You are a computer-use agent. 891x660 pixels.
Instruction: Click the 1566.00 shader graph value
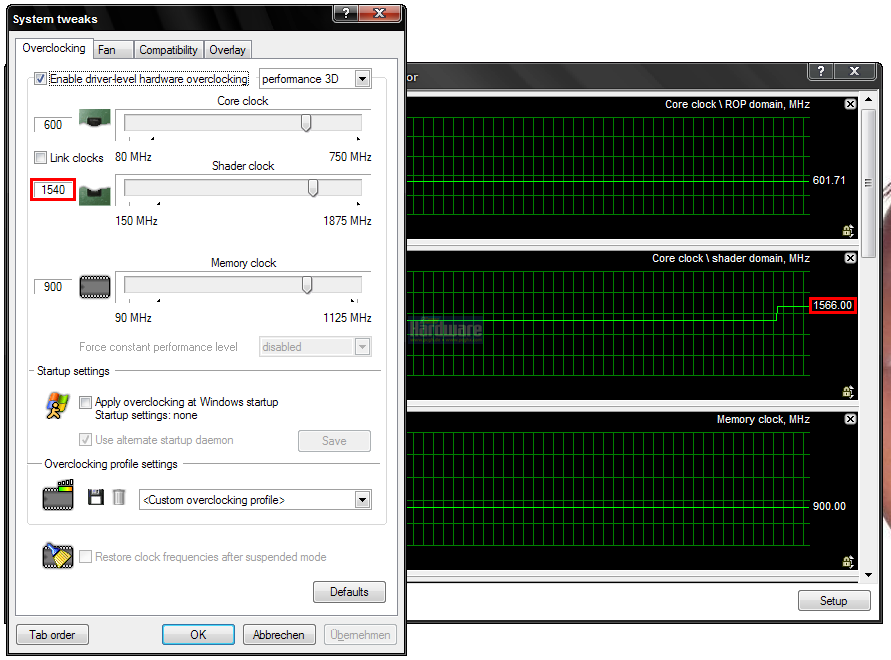point(832,305)
